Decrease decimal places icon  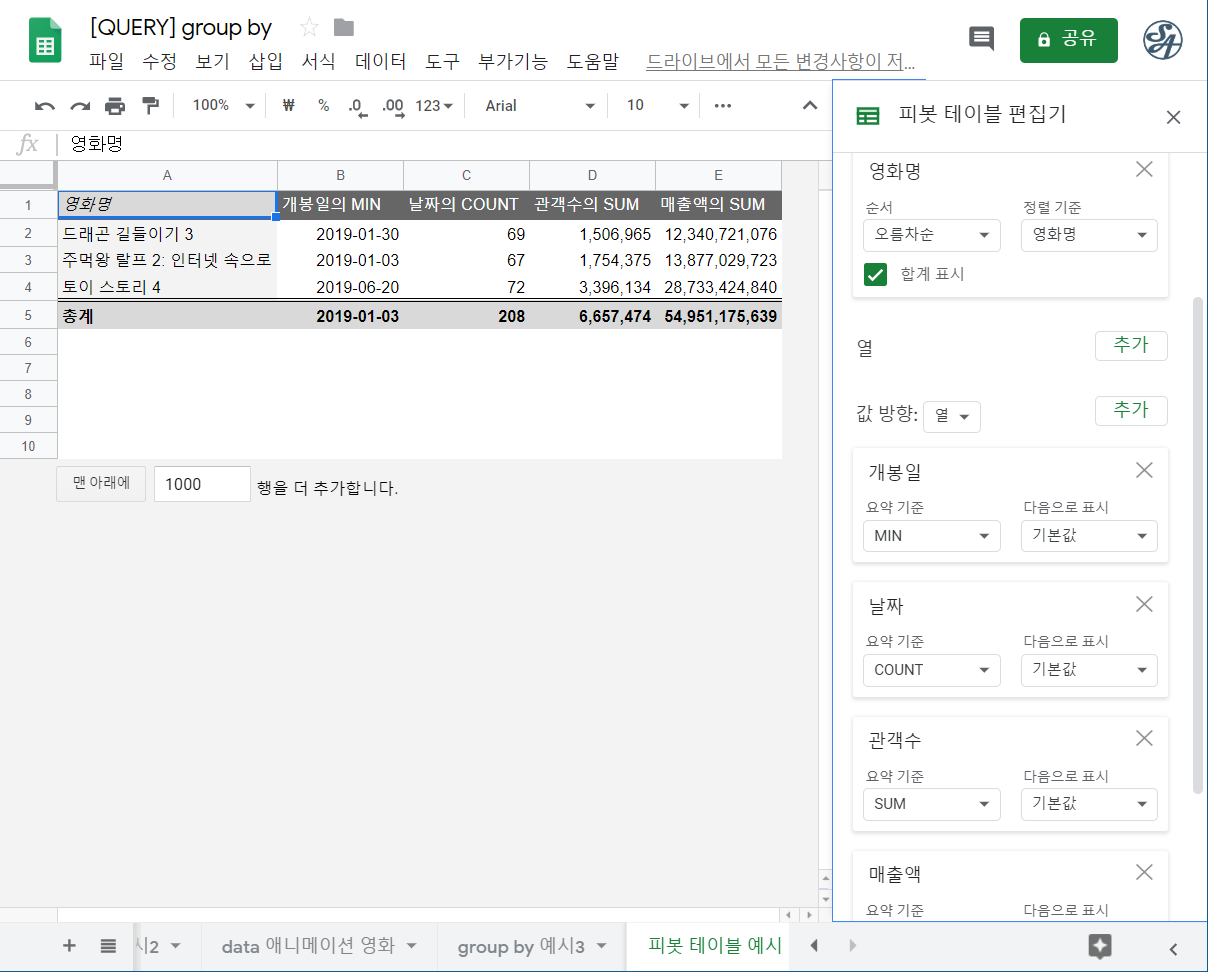[356, 105]
